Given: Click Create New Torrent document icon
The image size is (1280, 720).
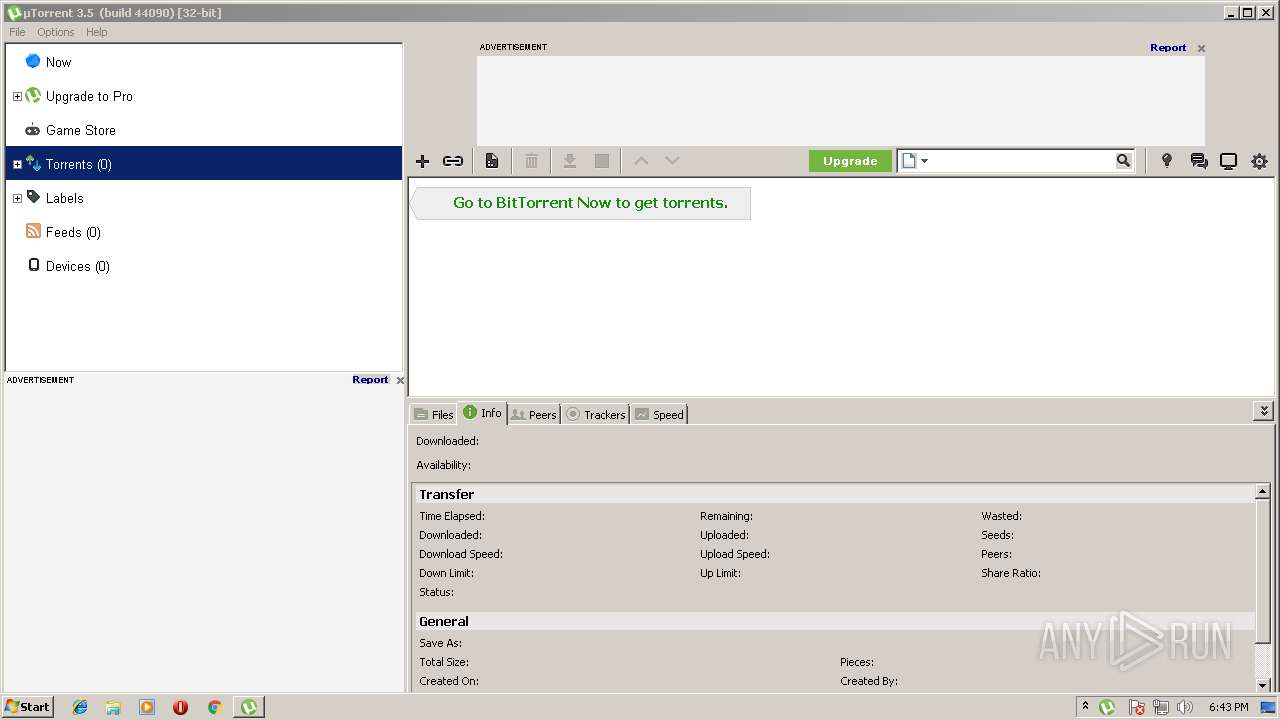Looking at the screenshot, I should [492, 161].
